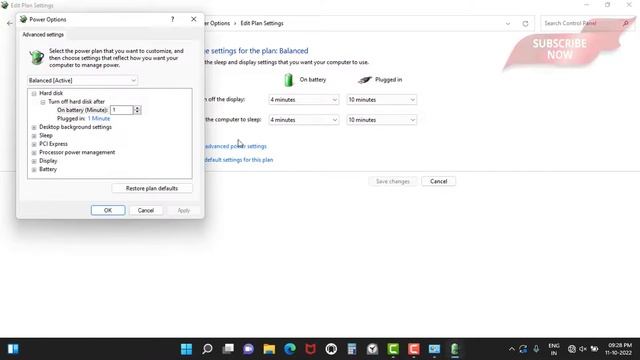
Task: Click sync icon in the system tray
Action: pos(523,349)
